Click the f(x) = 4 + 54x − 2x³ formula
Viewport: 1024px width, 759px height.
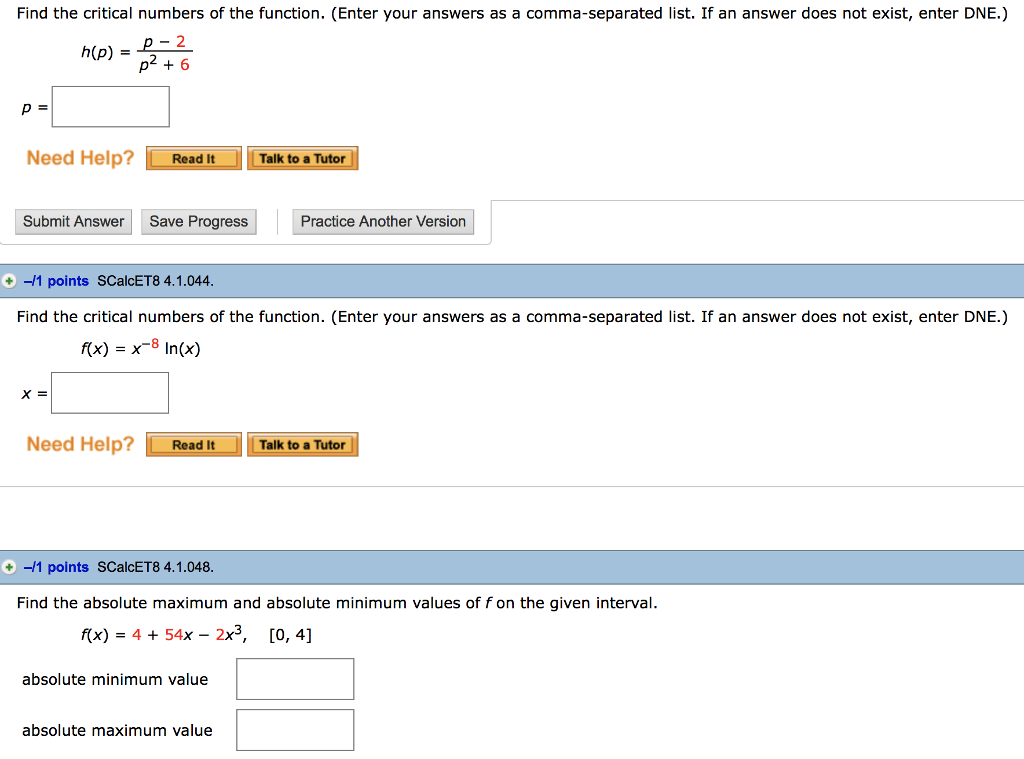click(196, 634)
